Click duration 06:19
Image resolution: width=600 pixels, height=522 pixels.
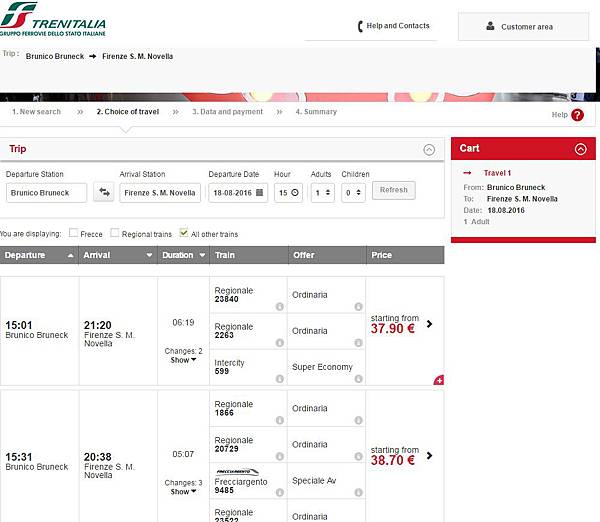[x=183, y=323]
